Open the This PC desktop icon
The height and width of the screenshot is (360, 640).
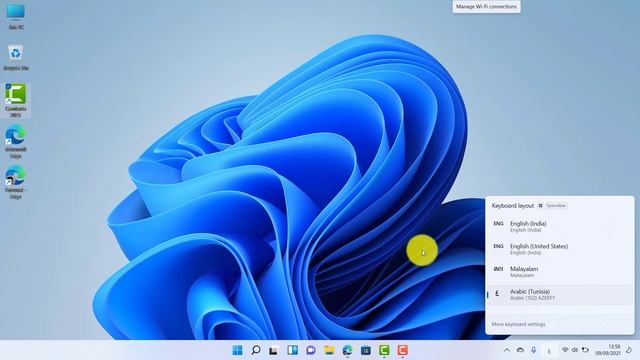(x=16, y=16)
